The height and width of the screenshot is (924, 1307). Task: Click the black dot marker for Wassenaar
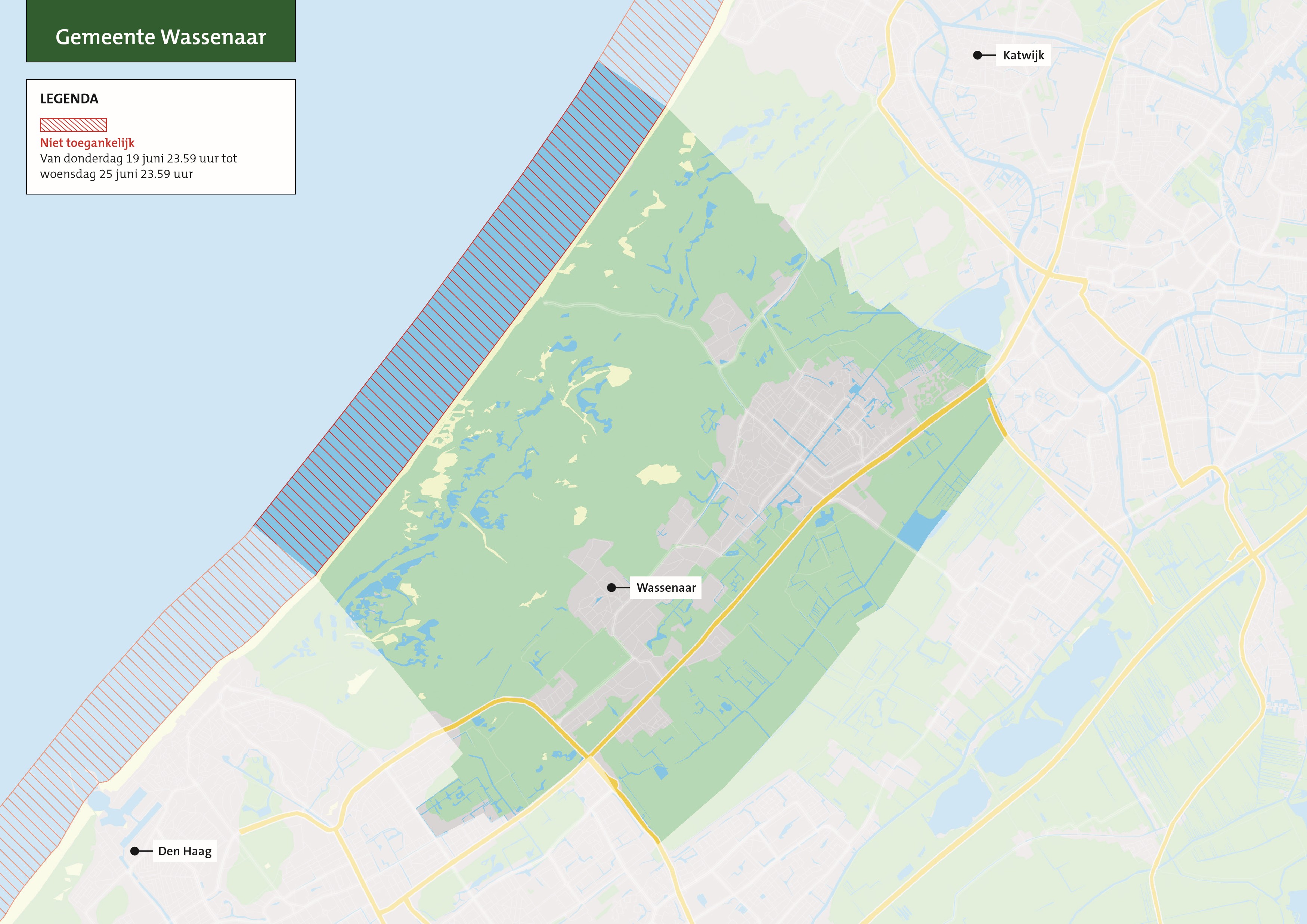click(x=611, y=588)
